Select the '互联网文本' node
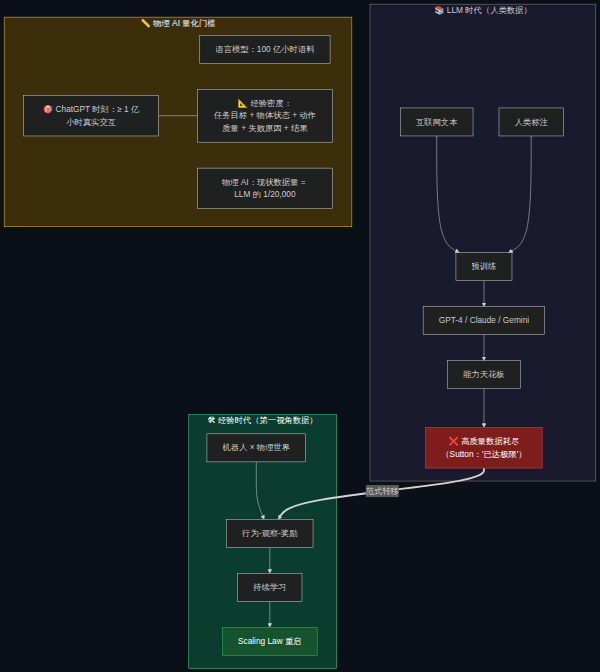The image size is (600, 672). (437, 122)
